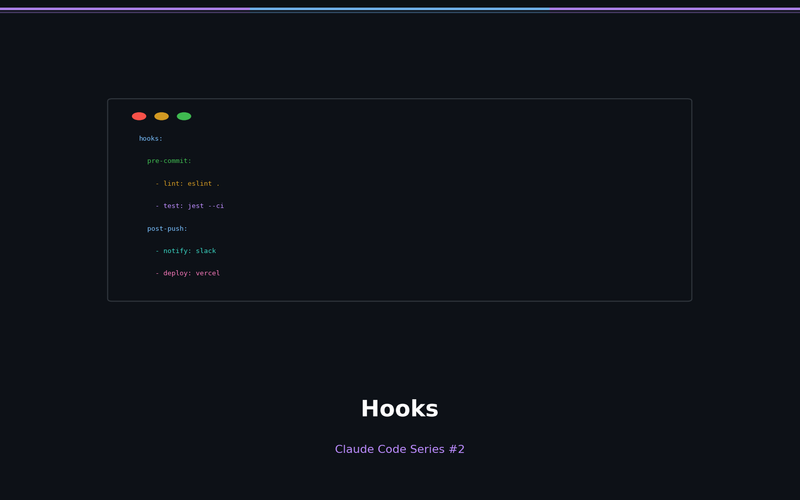
Task: Click the '- lint: eslint .' line
Action: (187, 183)
